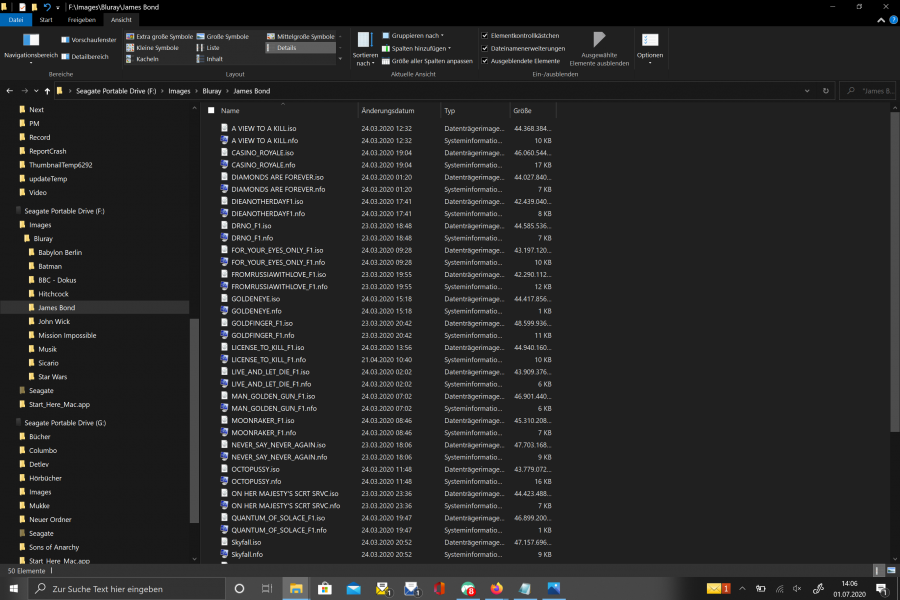Open Spalten hinzufügen dropdown
Viewport: 900px width, 600px height.
pos(419,48)
